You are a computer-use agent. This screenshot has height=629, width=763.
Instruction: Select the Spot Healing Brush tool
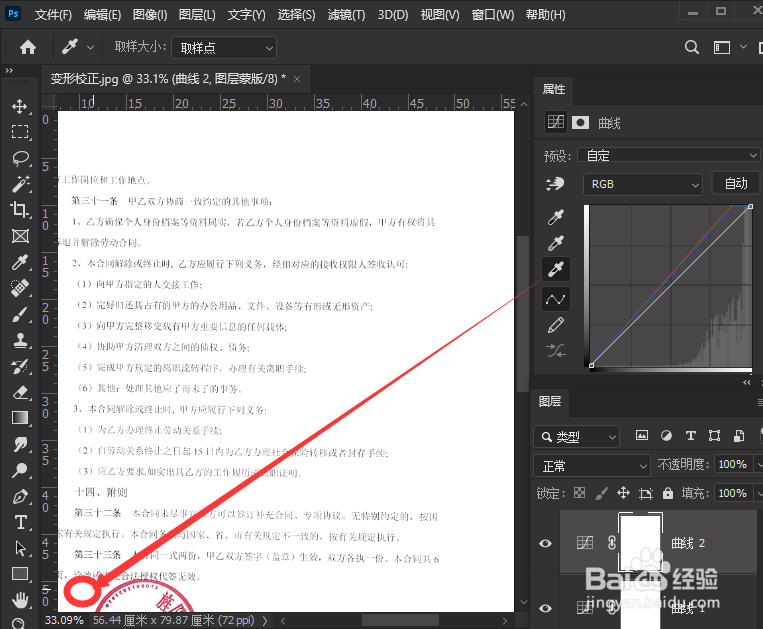pos(20,288)
